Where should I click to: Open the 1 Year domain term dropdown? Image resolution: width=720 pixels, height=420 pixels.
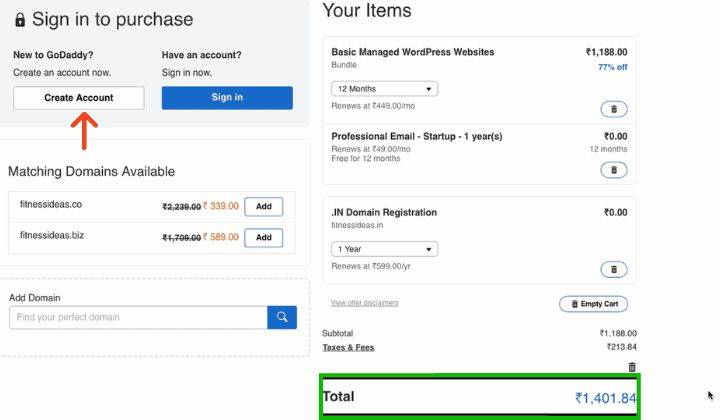(x=384, y=249)
